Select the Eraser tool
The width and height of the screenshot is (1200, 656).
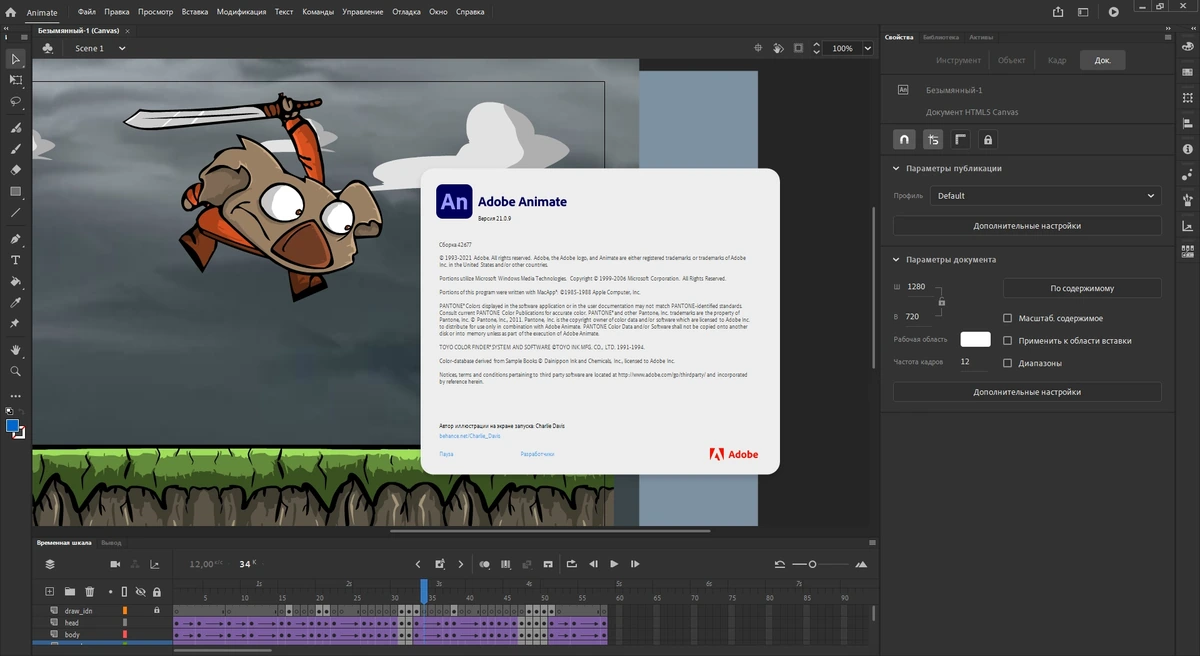pyautogui.click(x=15, y=170)
